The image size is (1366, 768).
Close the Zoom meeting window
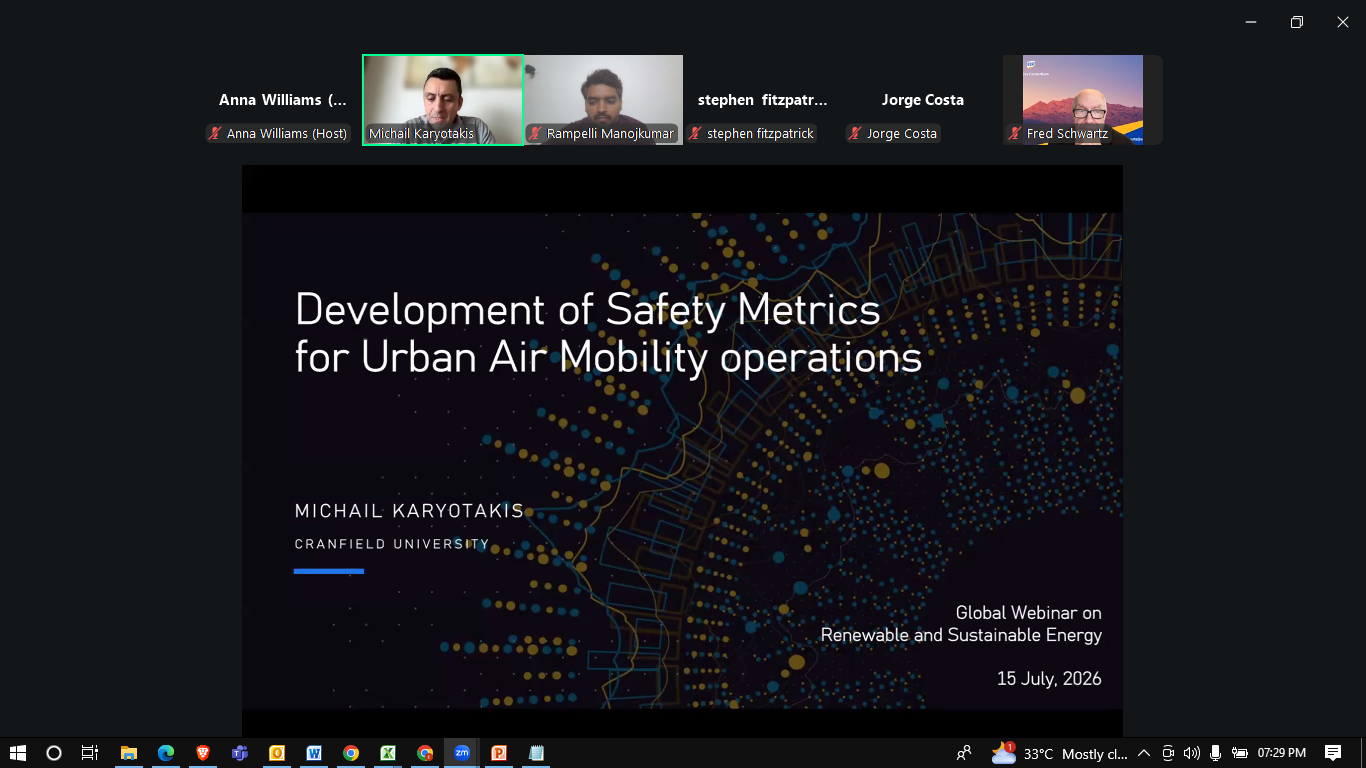point(1343,22)
